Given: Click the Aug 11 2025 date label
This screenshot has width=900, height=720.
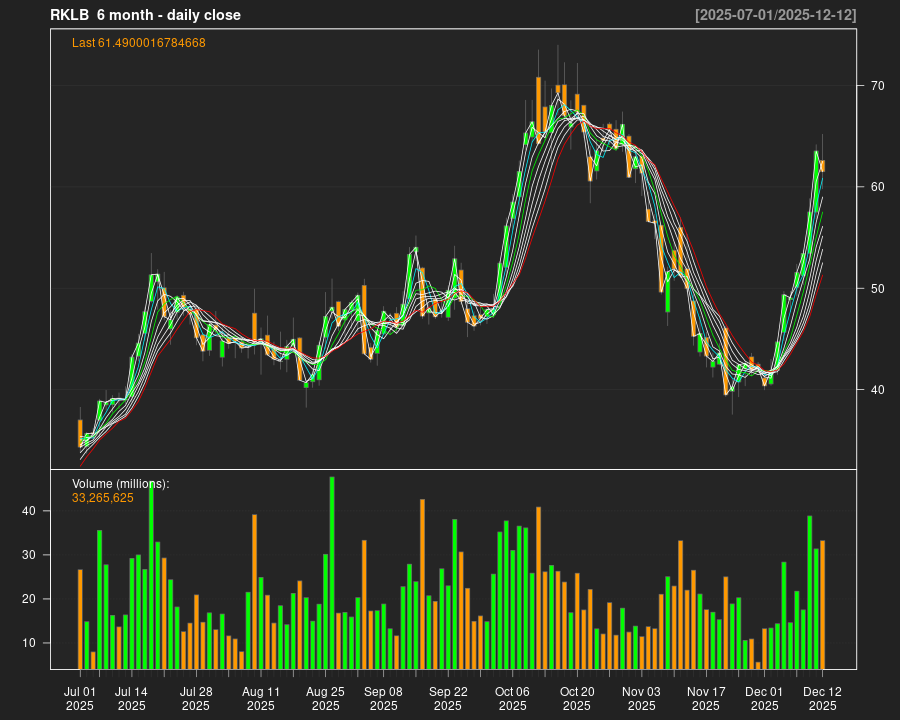Looking at the screenshot, I should pos(260,698).
